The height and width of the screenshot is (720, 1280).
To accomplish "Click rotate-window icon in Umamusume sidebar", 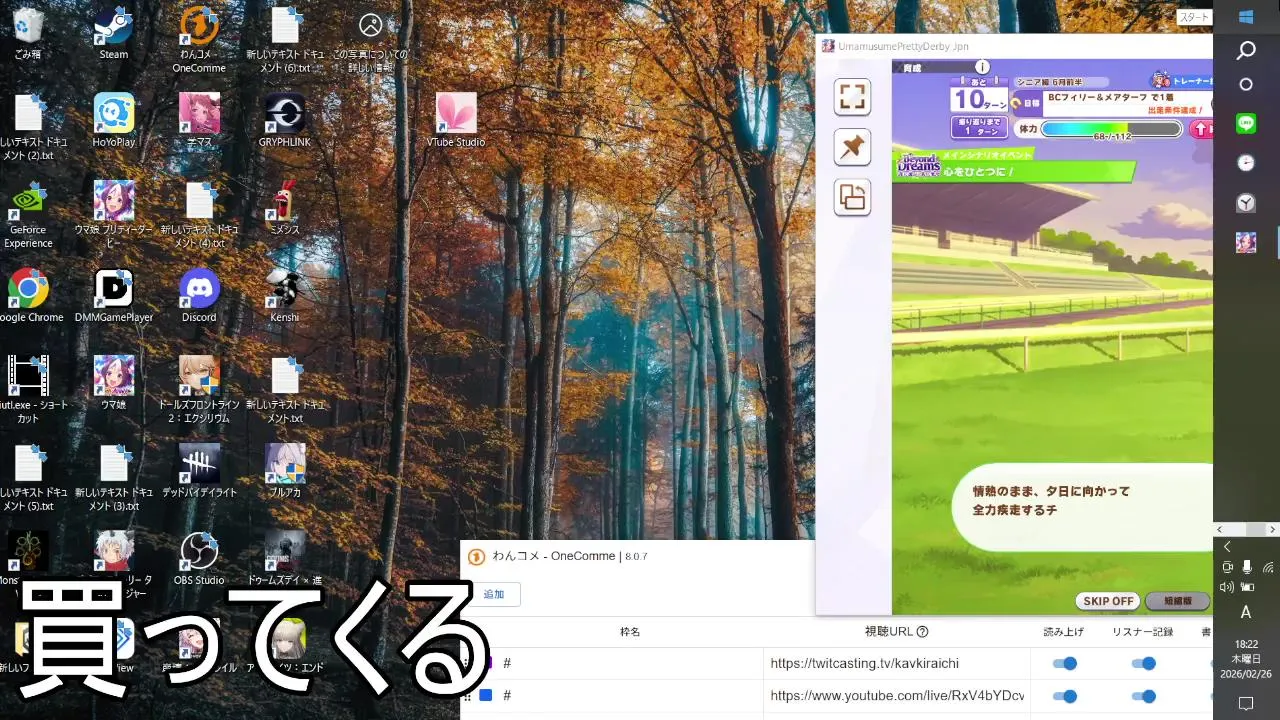I will (852, 197).
